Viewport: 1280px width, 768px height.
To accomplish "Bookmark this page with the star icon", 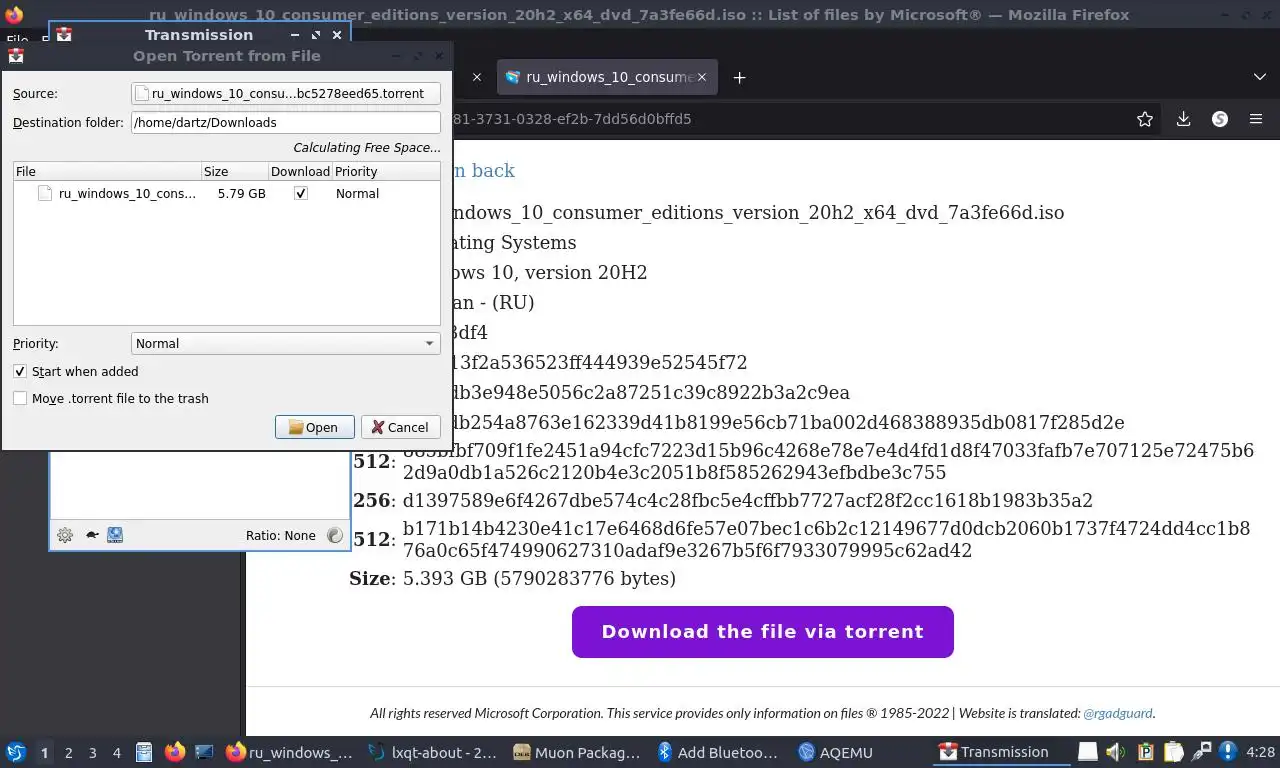I will coord(1145,119).
